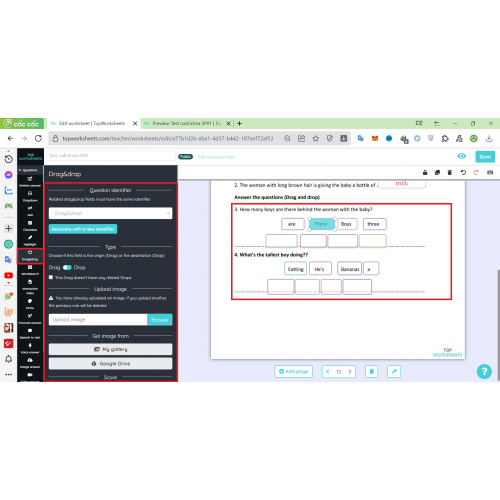Lock the selected element with padlock icon
Image resolution: width=500 pixels, height=500 pixels.
[x=425, y=172]
